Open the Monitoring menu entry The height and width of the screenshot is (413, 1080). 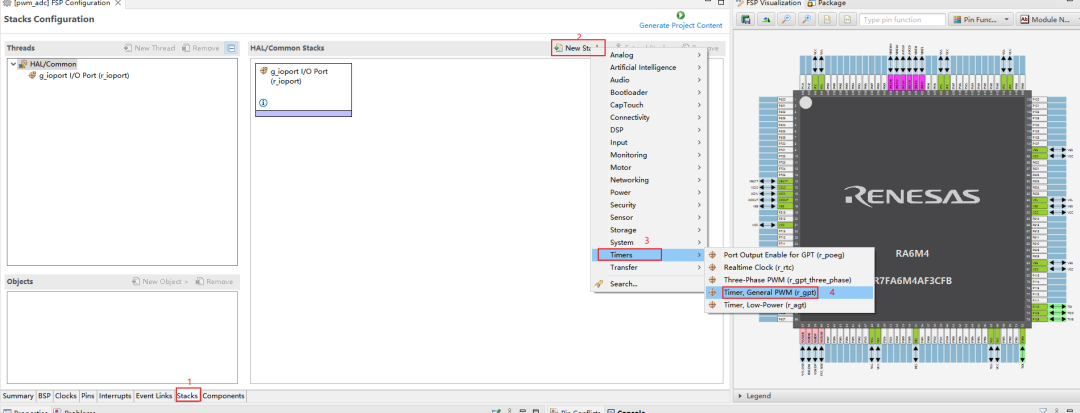[649, 155]
